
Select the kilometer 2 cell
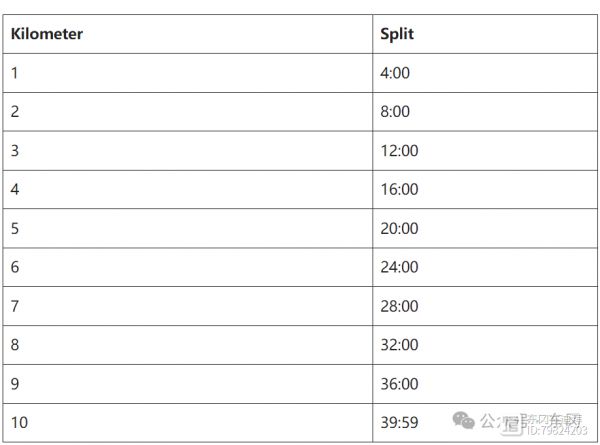coord(188,112)
